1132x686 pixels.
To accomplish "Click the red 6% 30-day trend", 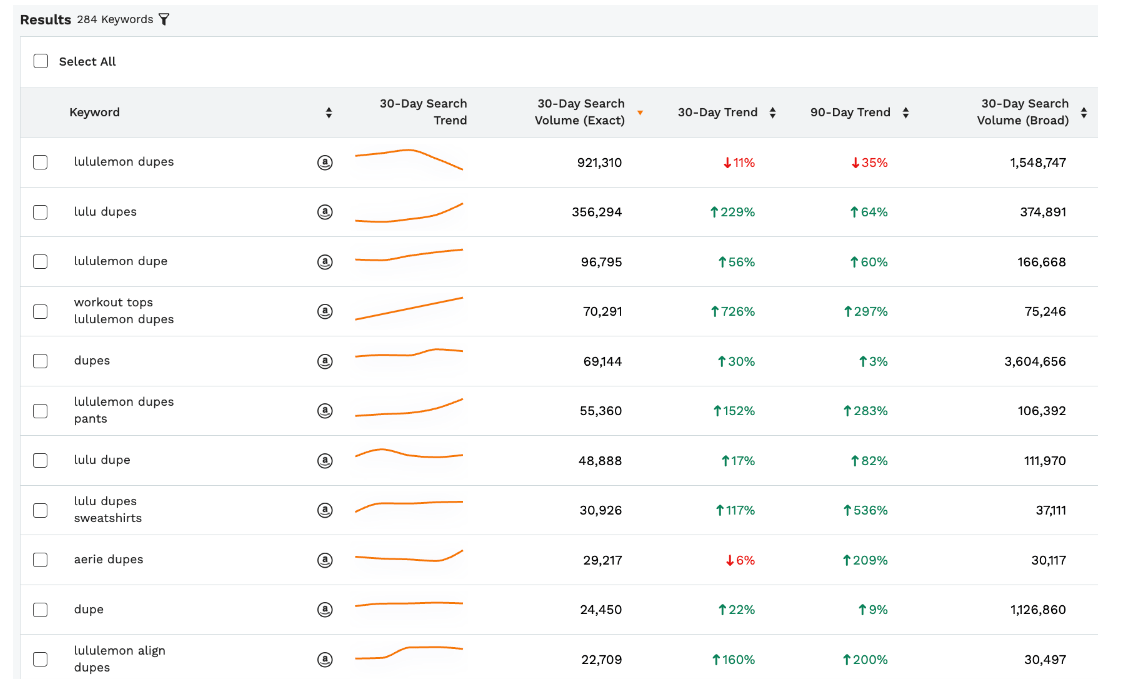I will [740, 560].
